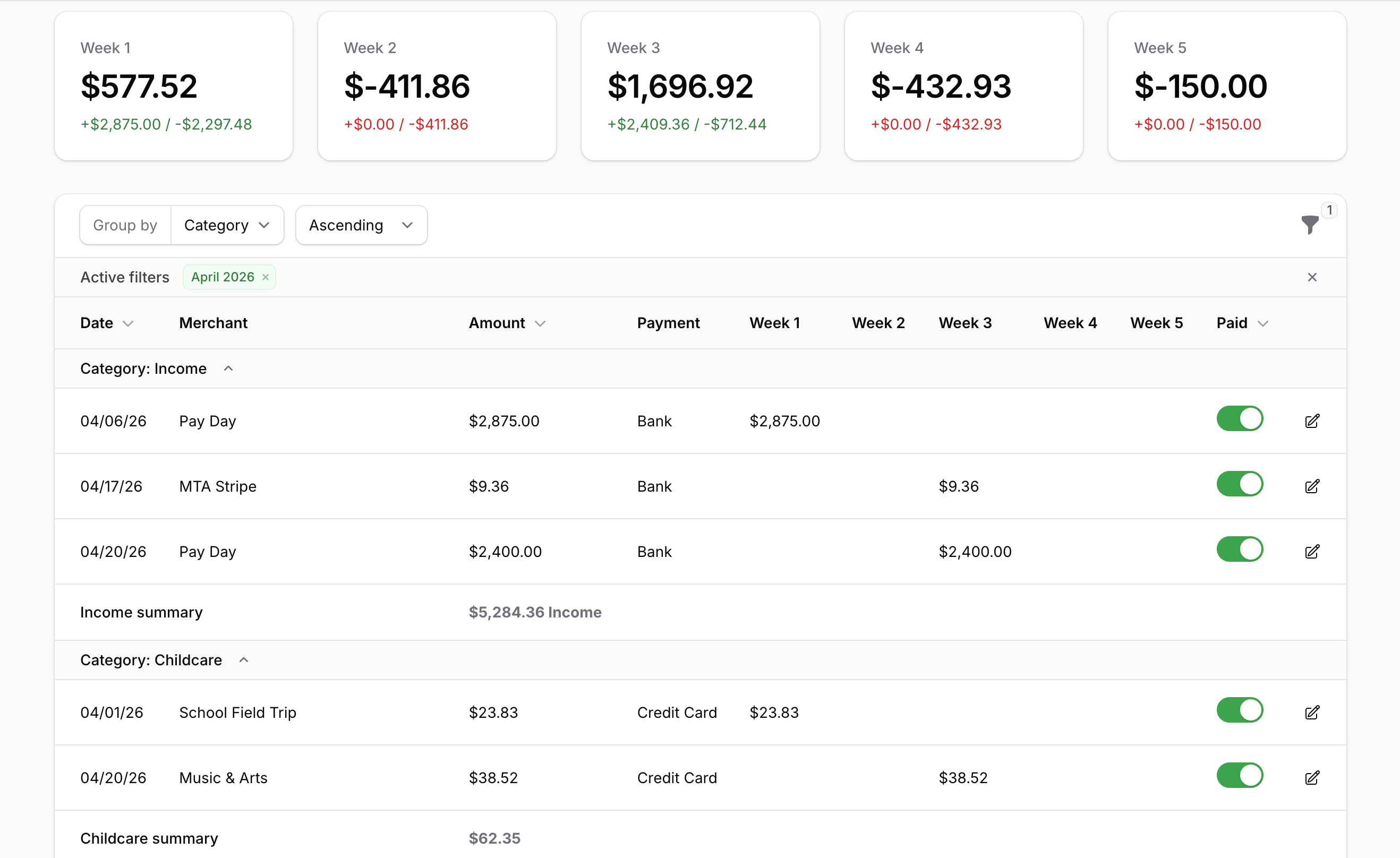Click the 04/17/26 date cell
The width and height of the screenshot is (1400, 858).
point(111,486)
